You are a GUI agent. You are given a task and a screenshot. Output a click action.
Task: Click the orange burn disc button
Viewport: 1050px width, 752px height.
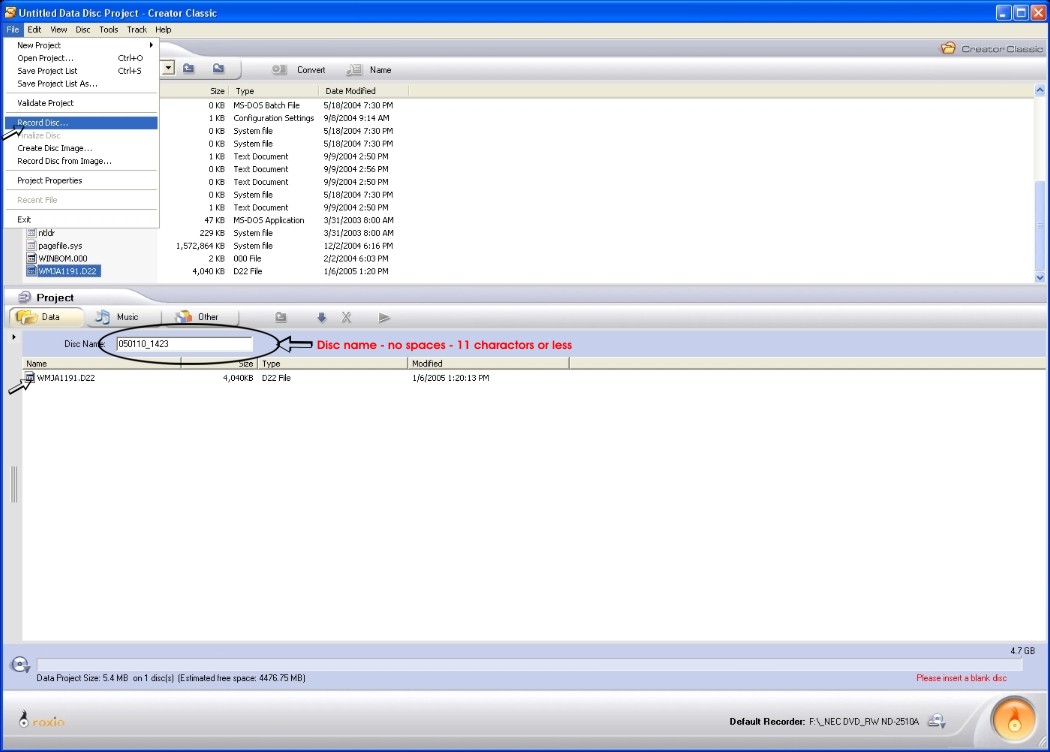[x=1014, y=721]
